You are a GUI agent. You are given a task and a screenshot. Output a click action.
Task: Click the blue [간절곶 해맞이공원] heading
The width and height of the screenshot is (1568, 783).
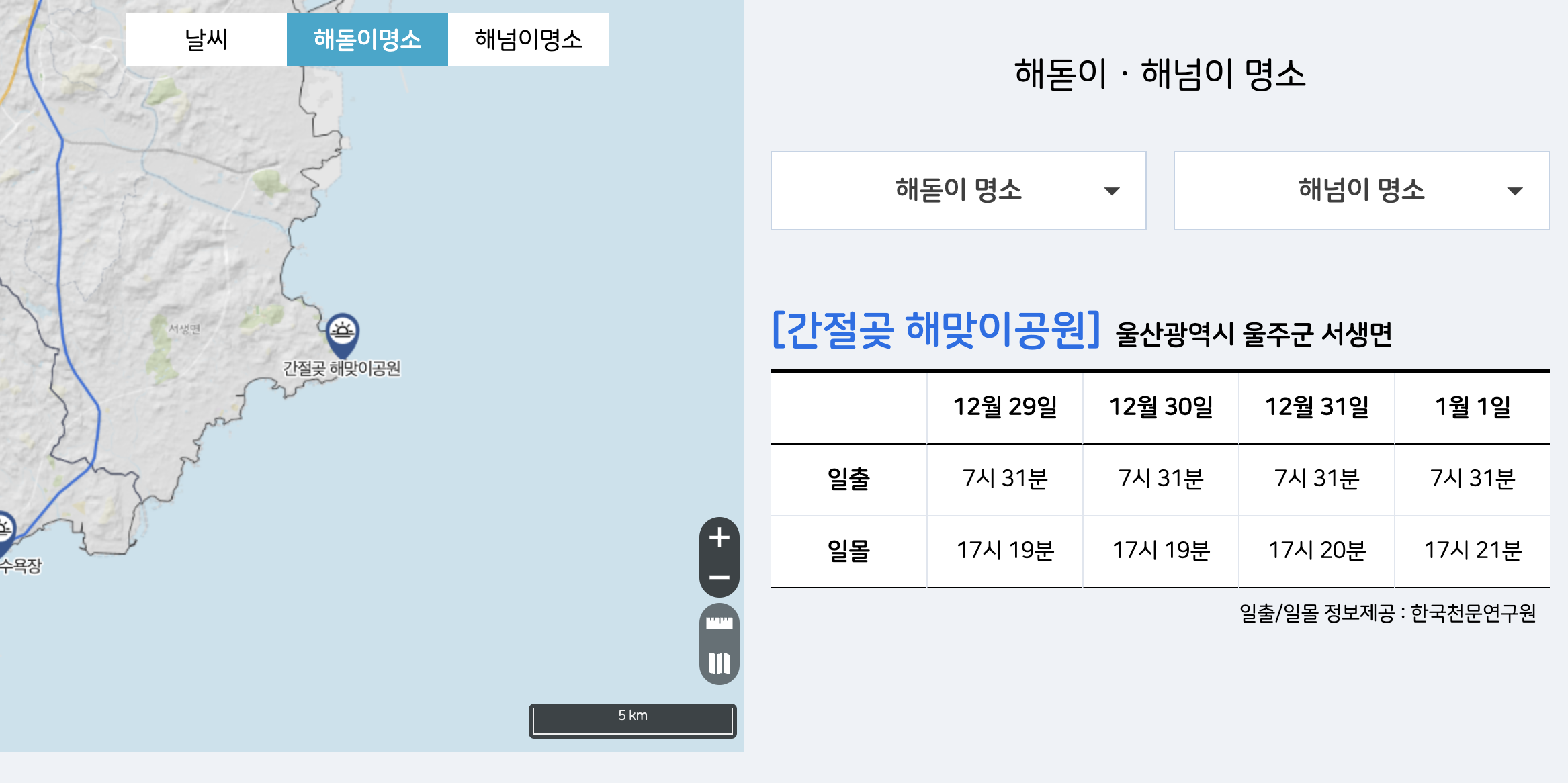936,330
